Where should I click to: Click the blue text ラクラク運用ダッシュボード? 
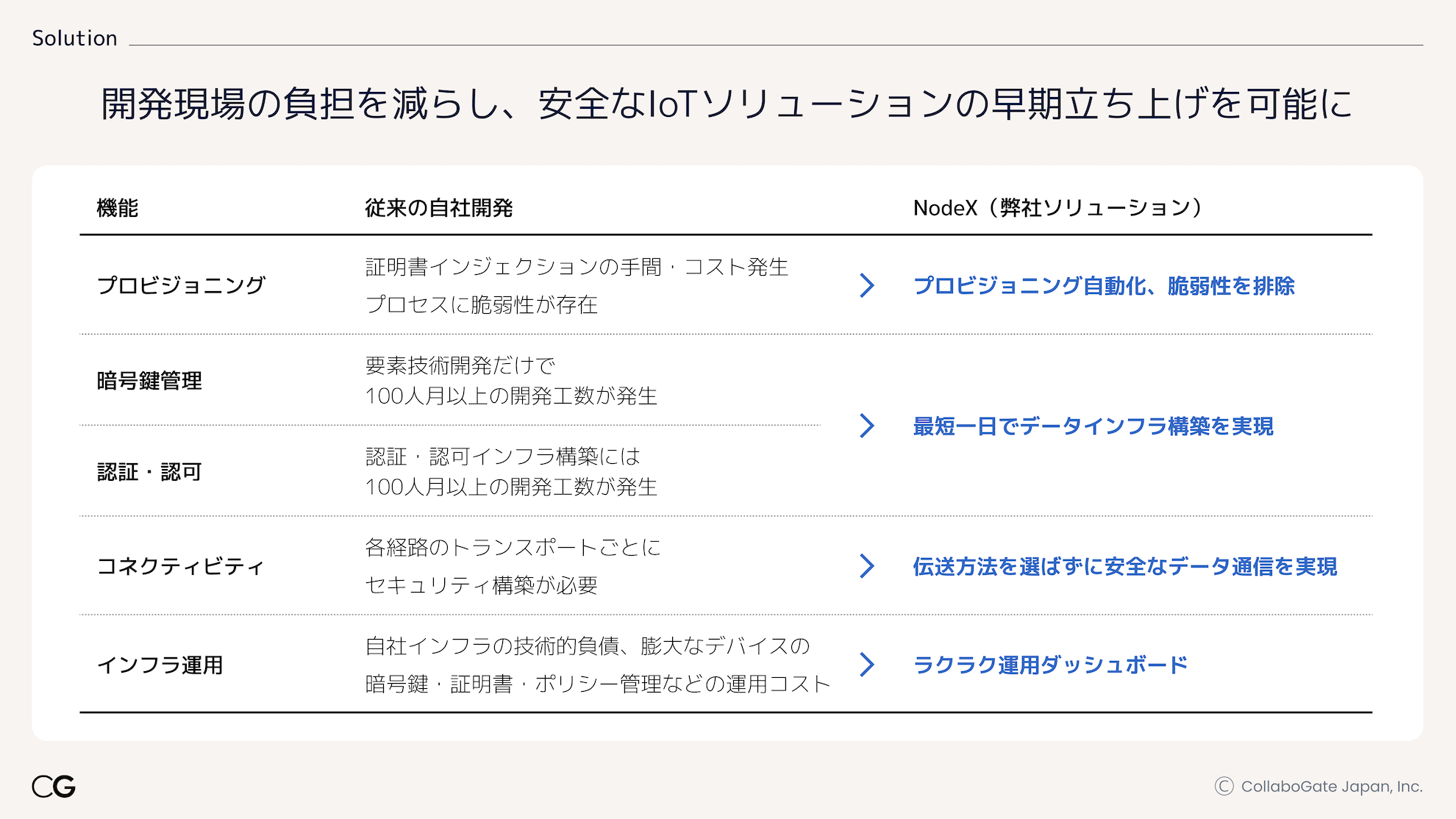[1050, 665]
